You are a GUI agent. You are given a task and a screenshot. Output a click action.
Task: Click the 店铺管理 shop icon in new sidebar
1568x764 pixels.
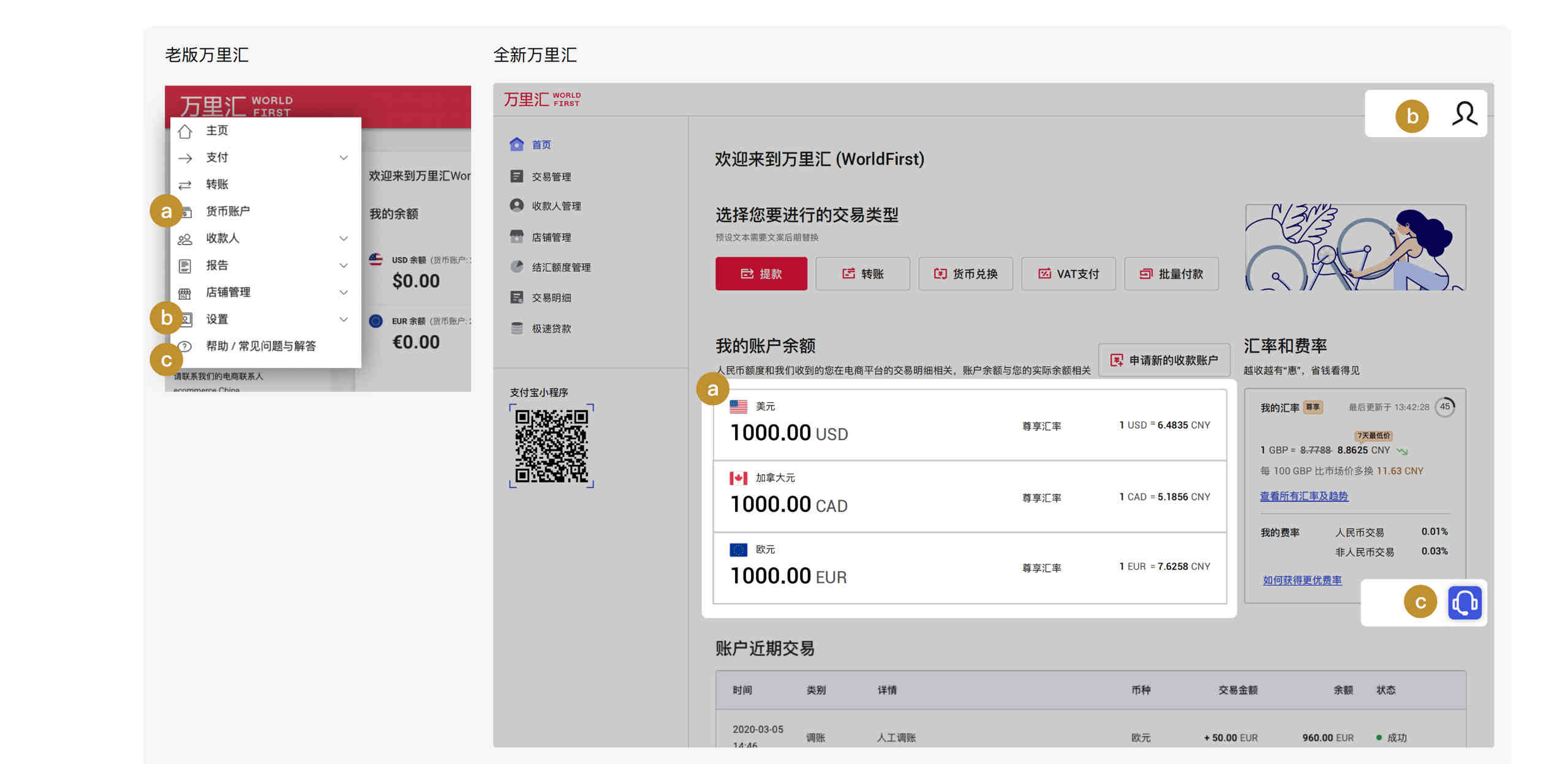coord(517,237)
